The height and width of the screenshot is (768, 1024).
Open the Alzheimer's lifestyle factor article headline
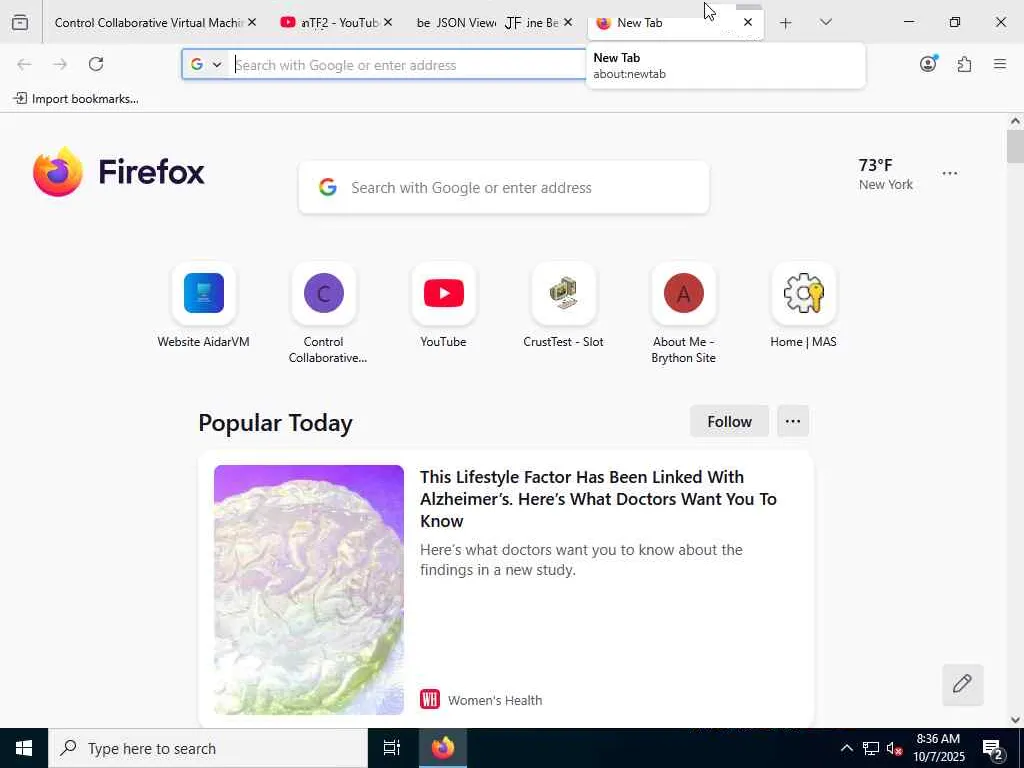(598, 499)
